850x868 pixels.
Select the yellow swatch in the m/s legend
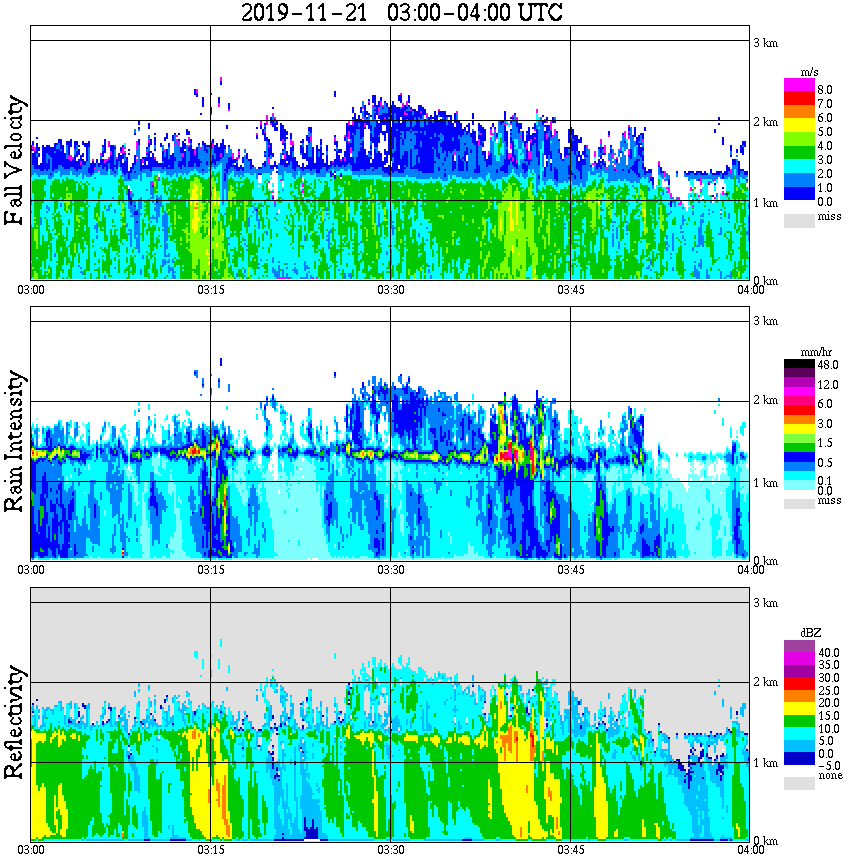coord(799,126)
